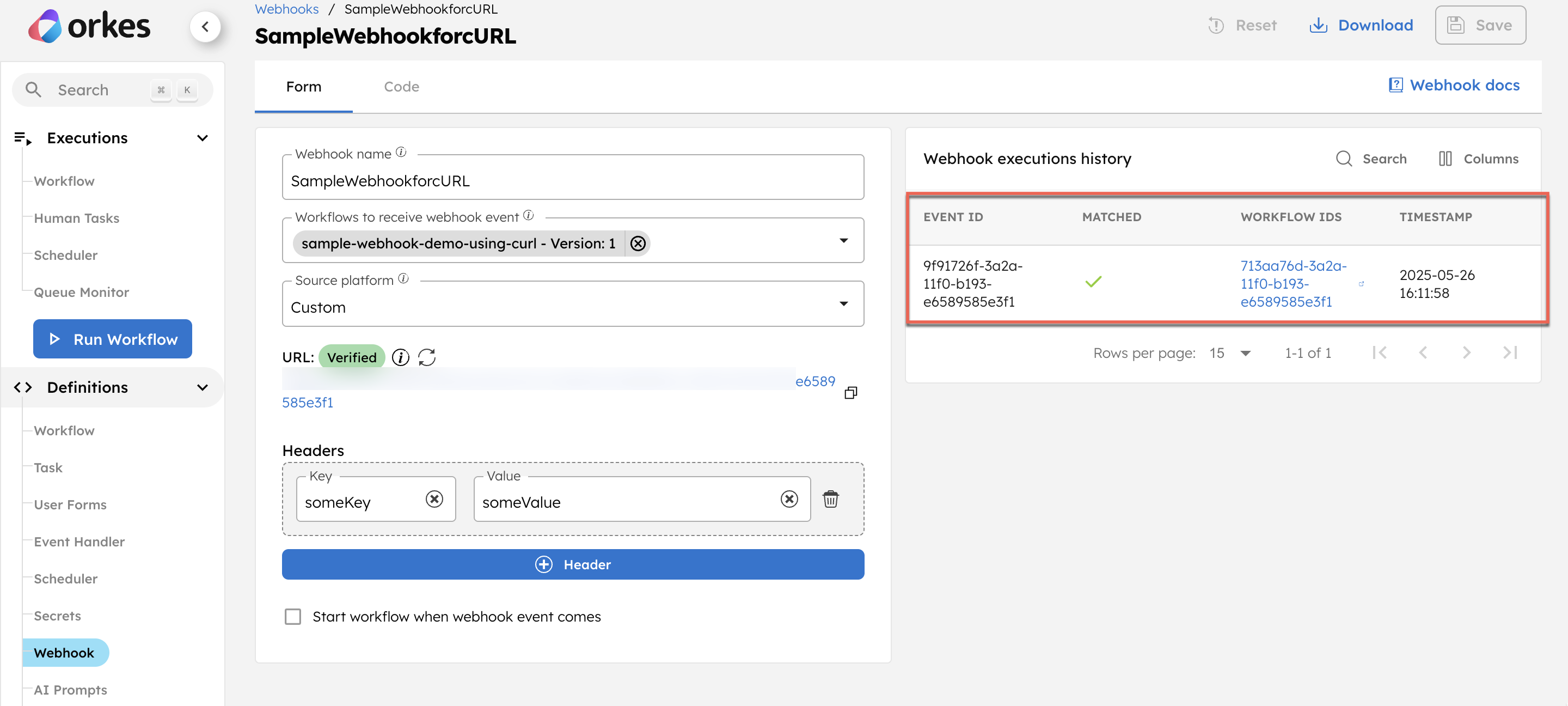Switch to the Code tab
Viewport: 1568px width, 706px height.
coord(401,87)
